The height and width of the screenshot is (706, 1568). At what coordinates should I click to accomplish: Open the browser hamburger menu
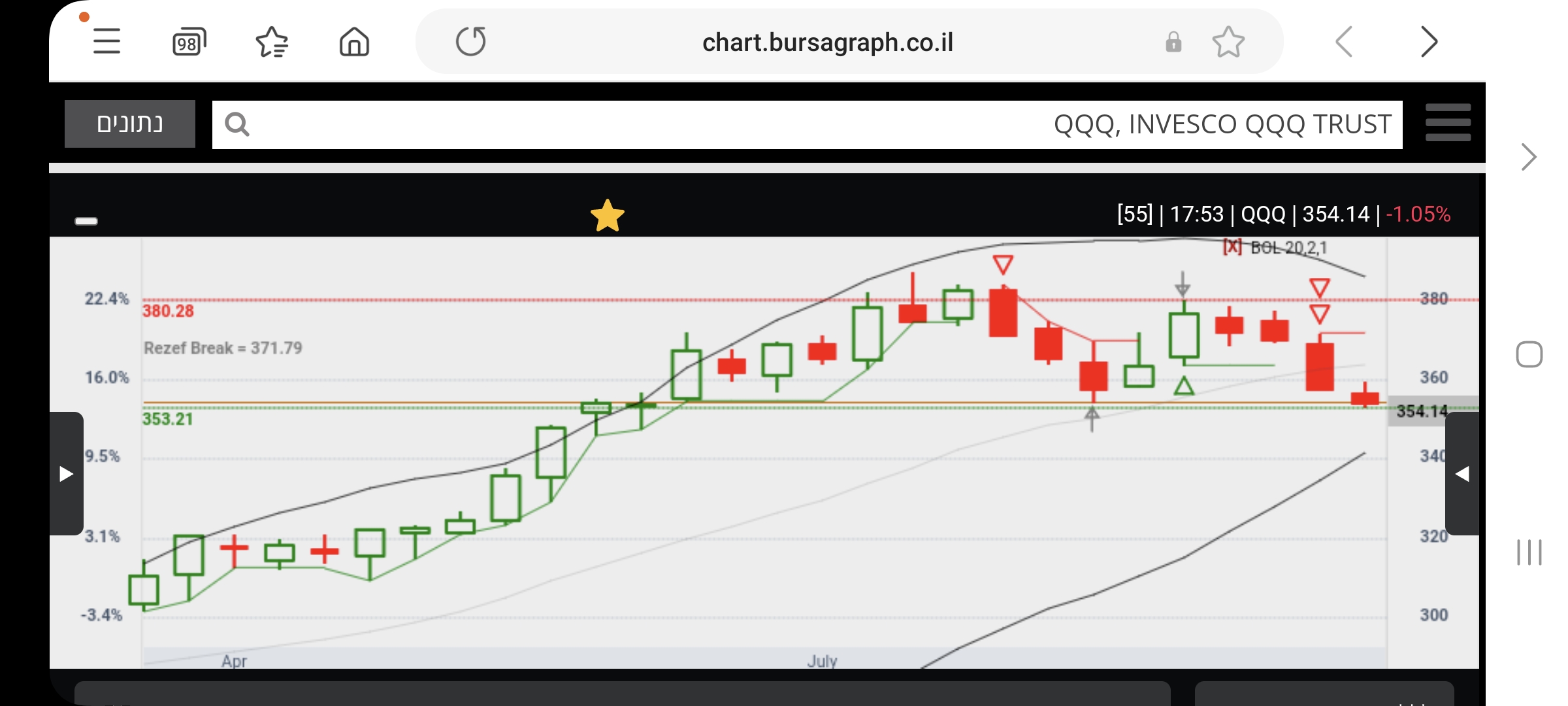point(106,42)
